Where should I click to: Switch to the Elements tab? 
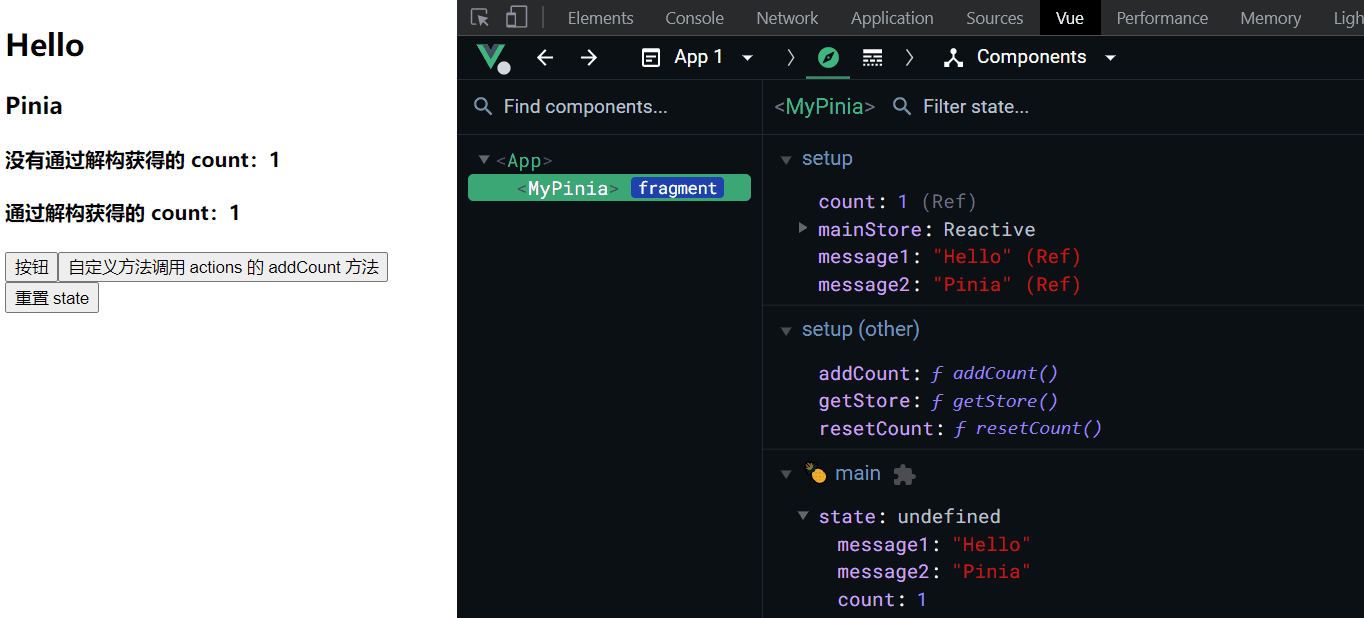click(x=600, y=18)
